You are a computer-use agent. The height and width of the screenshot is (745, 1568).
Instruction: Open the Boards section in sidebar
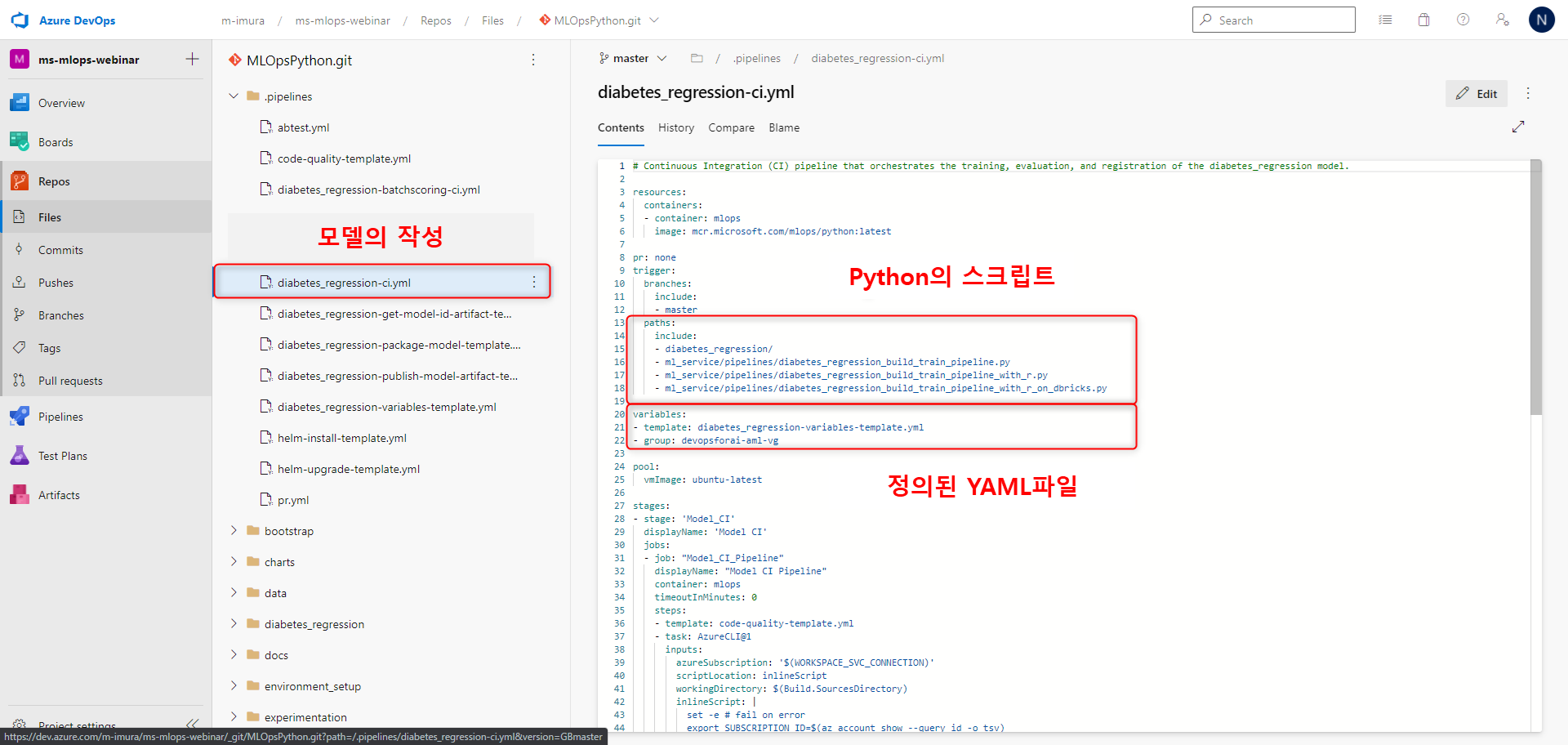click(106, 142)
